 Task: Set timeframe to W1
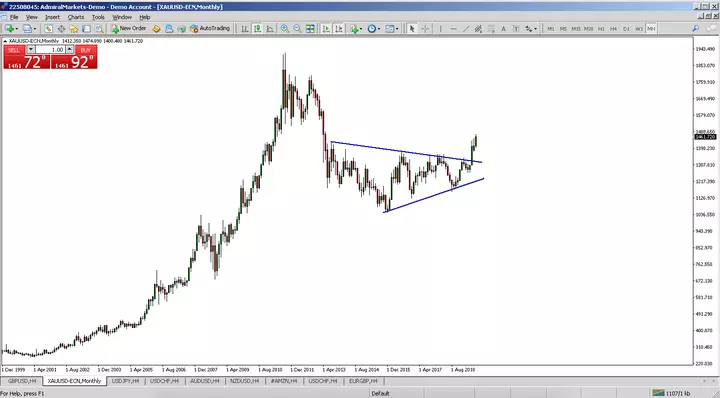pyautogui.click(x=639, y=28)
